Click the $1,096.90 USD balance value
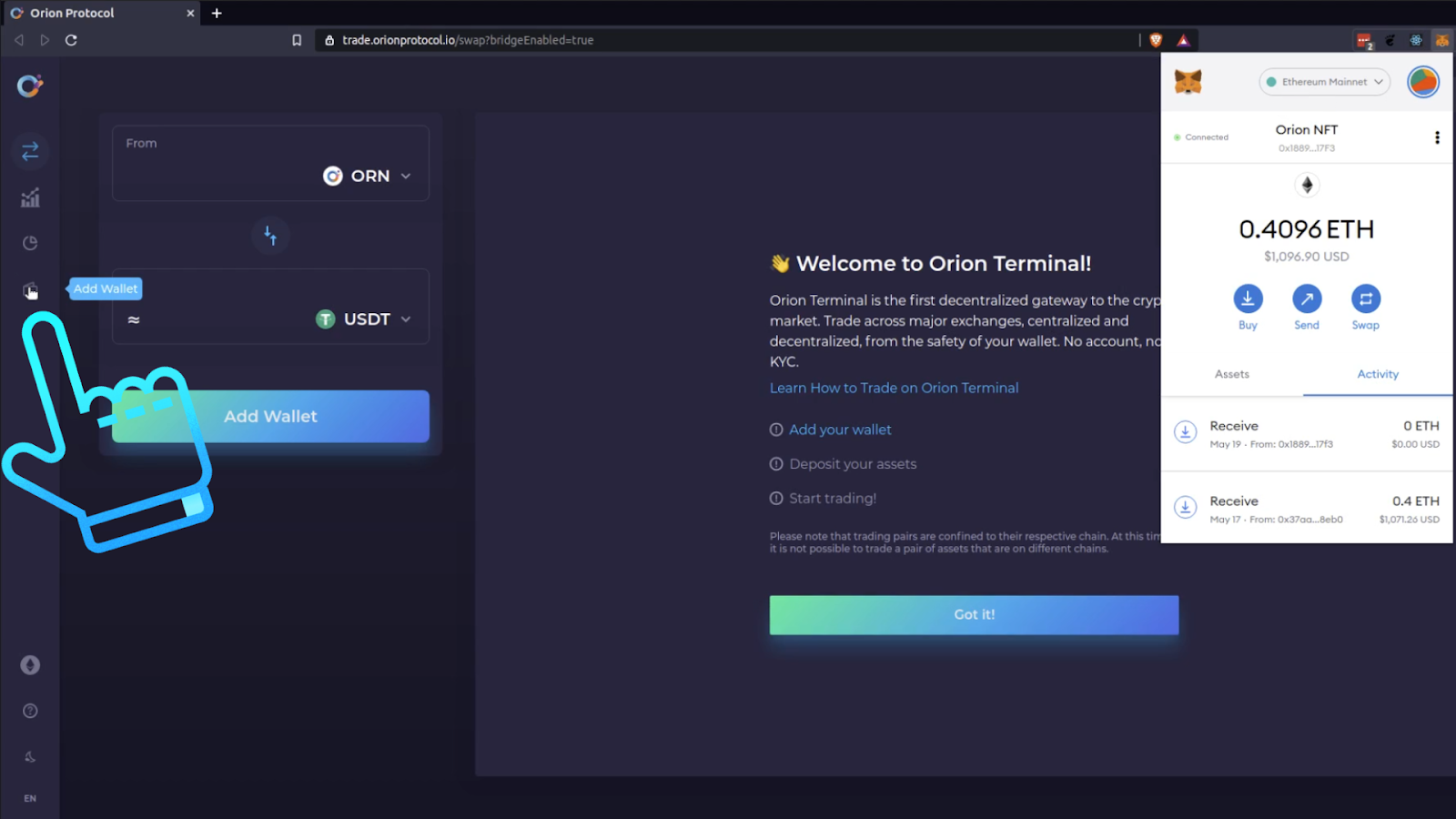 pos(1307,257)
